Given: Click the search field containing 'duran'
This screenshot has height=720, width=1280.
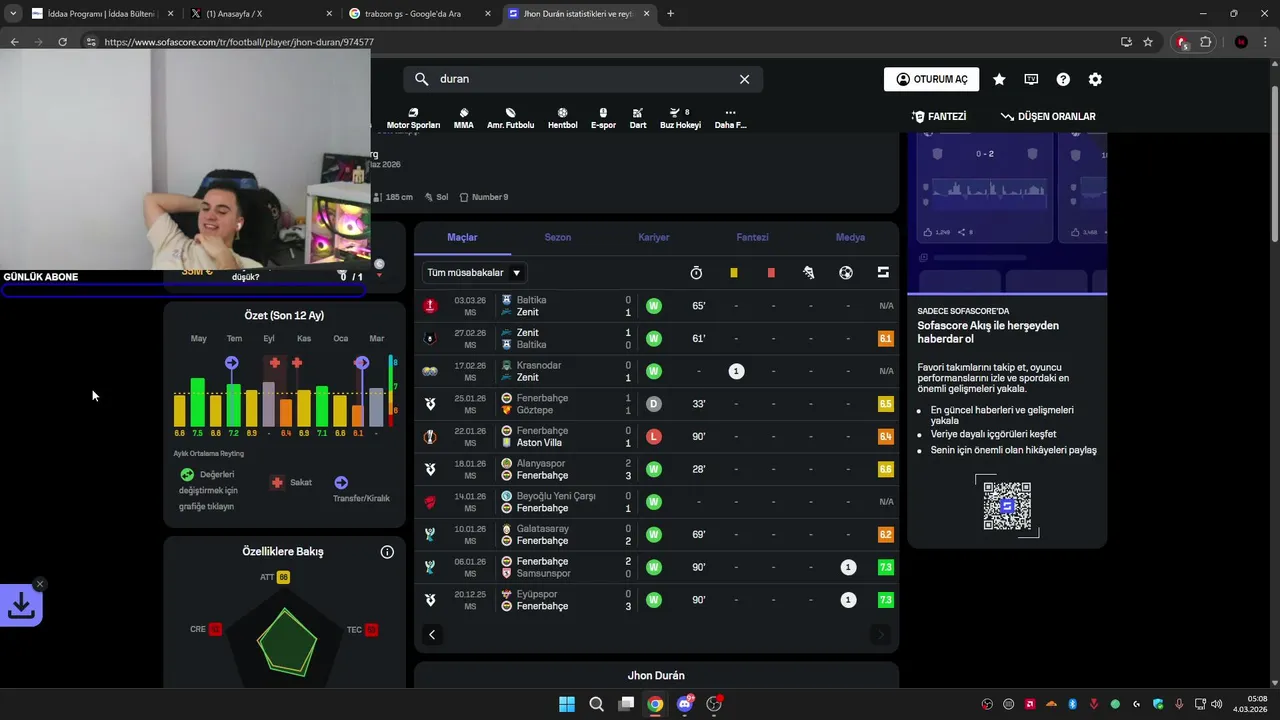Looking at the screenshot, I should click(x=583, y=79).
